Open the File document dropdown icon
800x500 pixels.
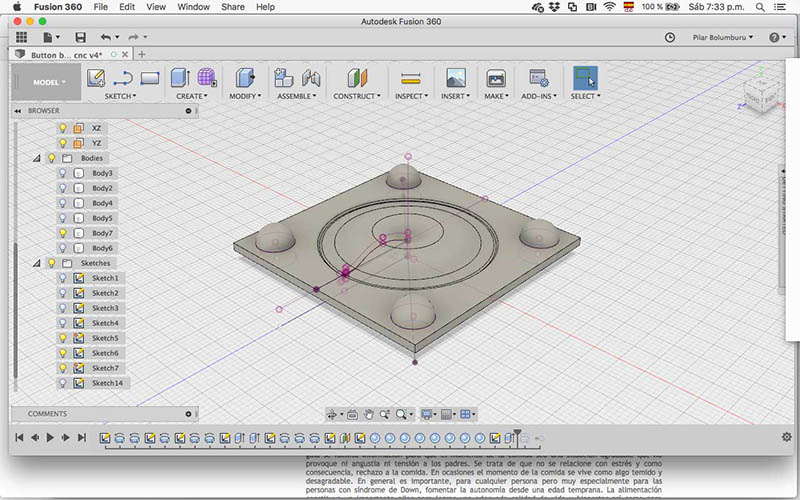(51, 37)
